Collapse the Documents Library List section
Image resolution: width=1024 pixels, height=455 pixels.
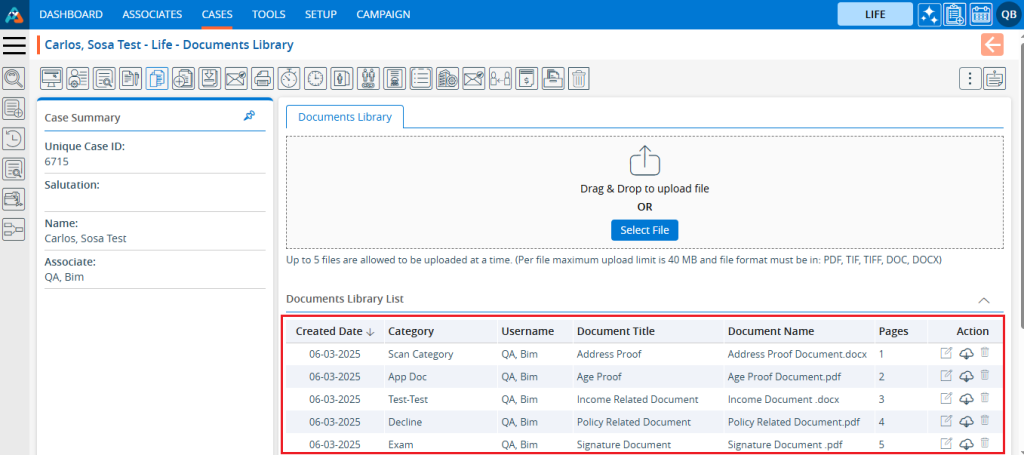coord(984,299)
